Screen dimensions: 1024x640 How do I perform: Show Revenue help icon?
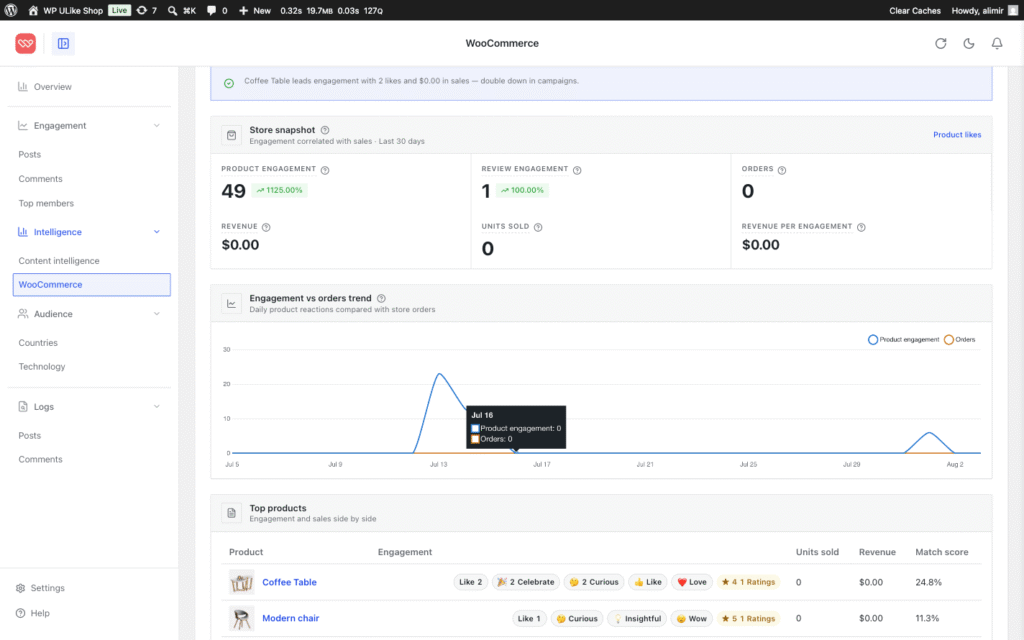tap(266, 227)
